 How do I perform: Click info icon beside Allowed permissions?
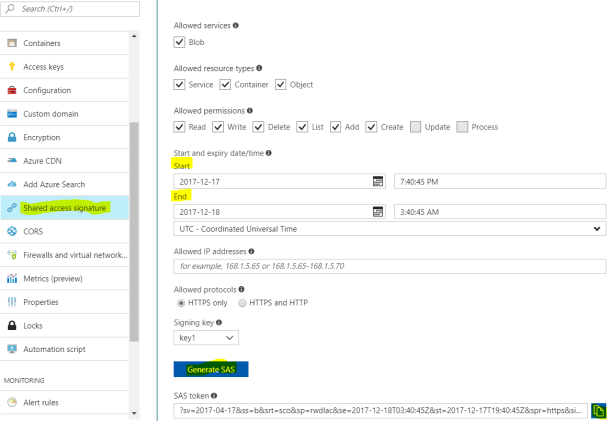250,111
